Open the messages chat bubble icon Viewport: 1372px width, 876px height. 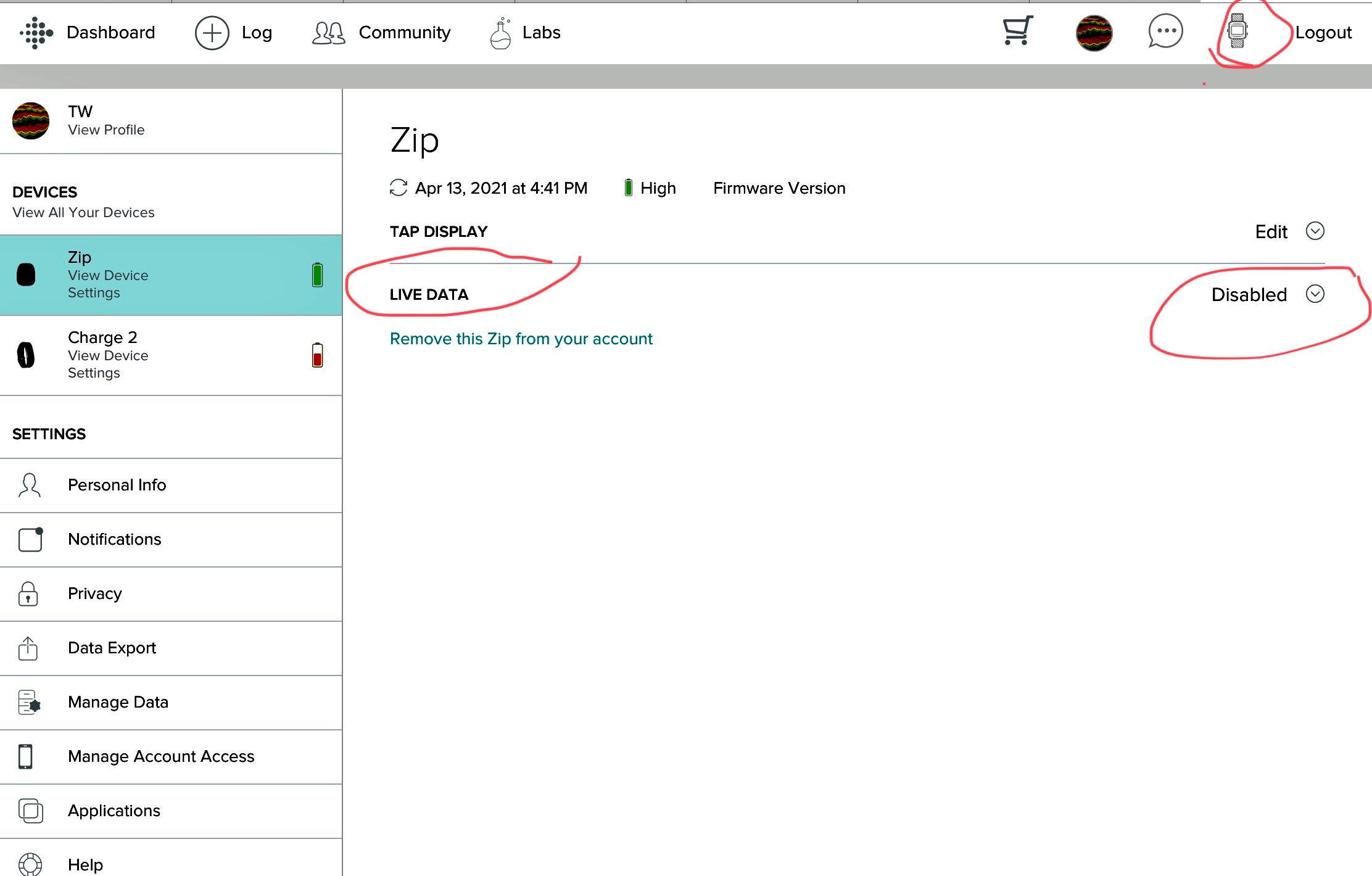pyautogui.click(x=1165, y=31)
